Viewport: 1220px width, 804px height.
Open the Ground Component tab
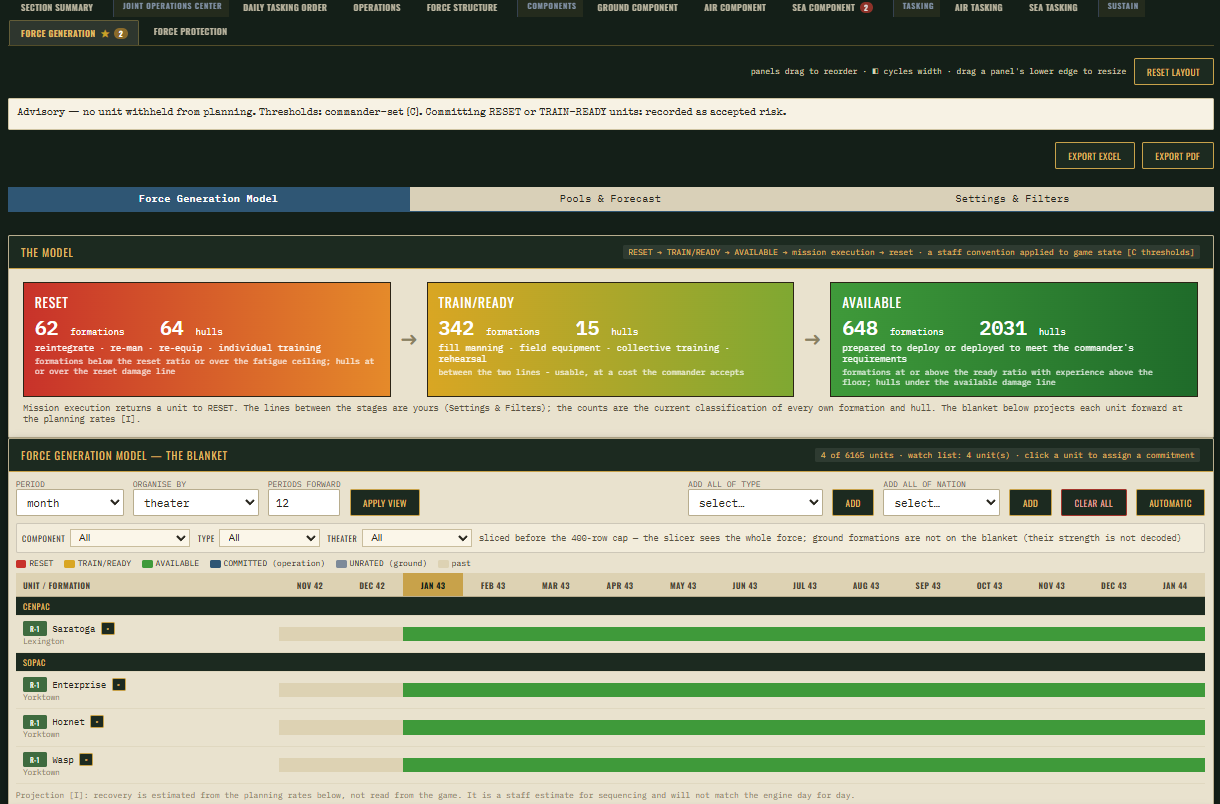[x=638, y=8]
